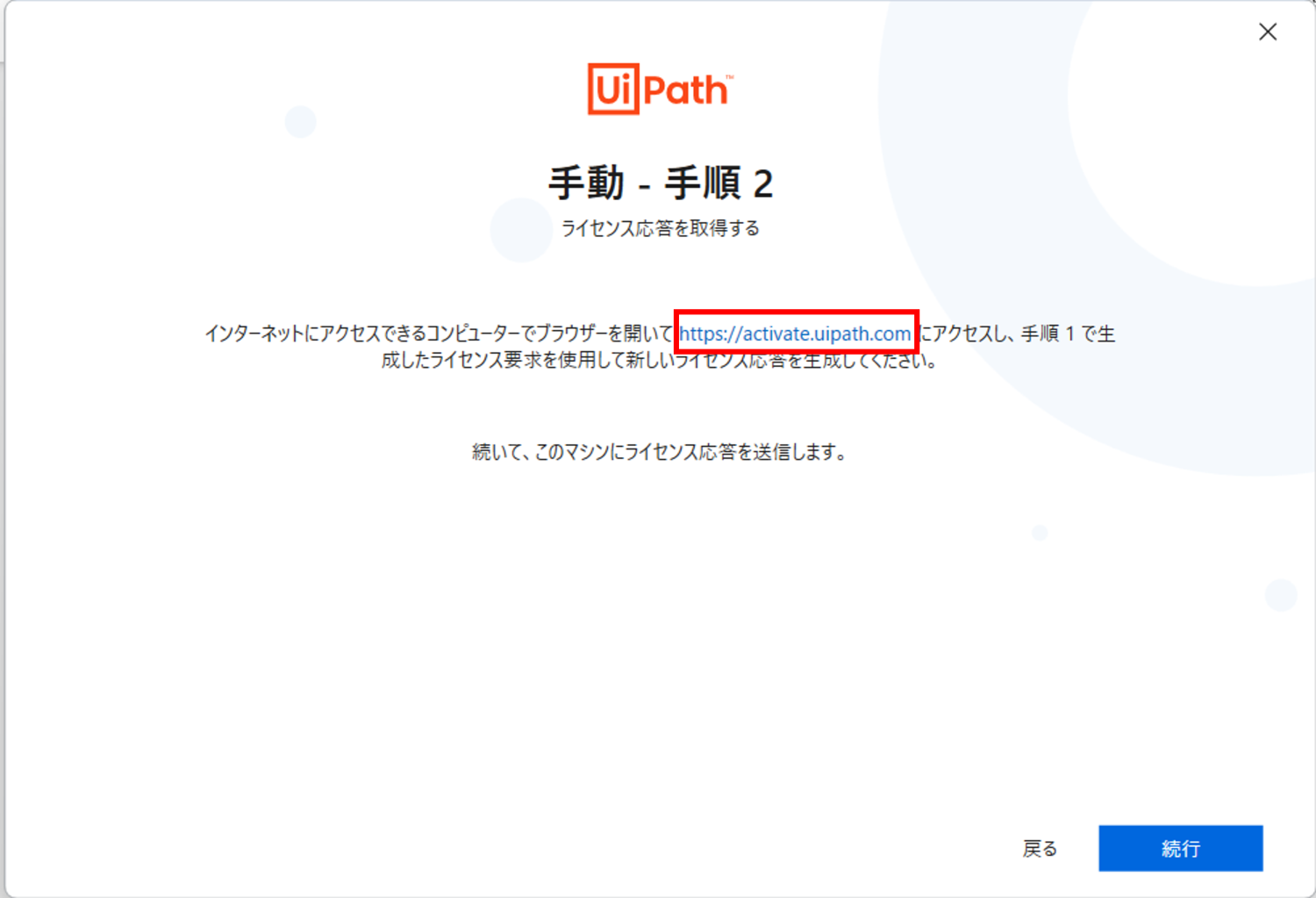
Task: Click the subtitle ライセンス応答を取得する
Action: (x=660, y=228)
